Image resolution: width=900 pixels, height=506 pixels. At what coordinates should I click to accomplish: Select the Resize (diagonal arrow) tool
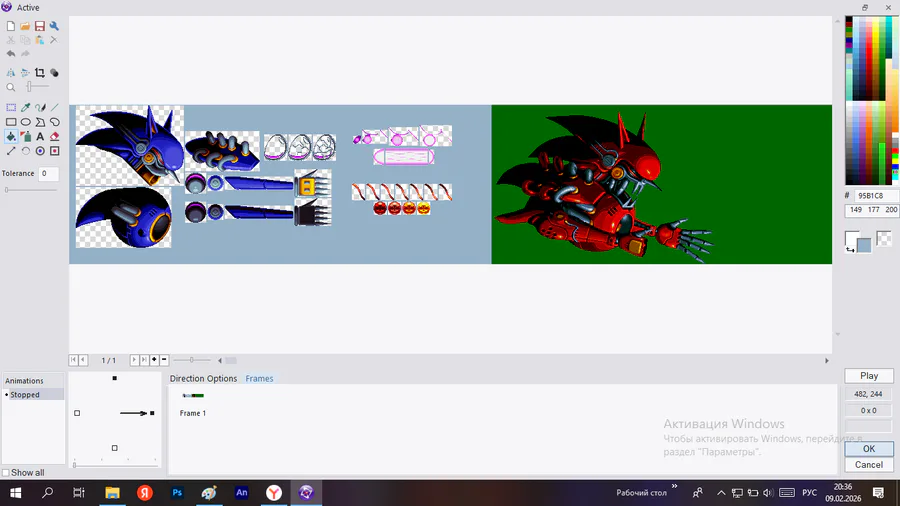point(11,151)
